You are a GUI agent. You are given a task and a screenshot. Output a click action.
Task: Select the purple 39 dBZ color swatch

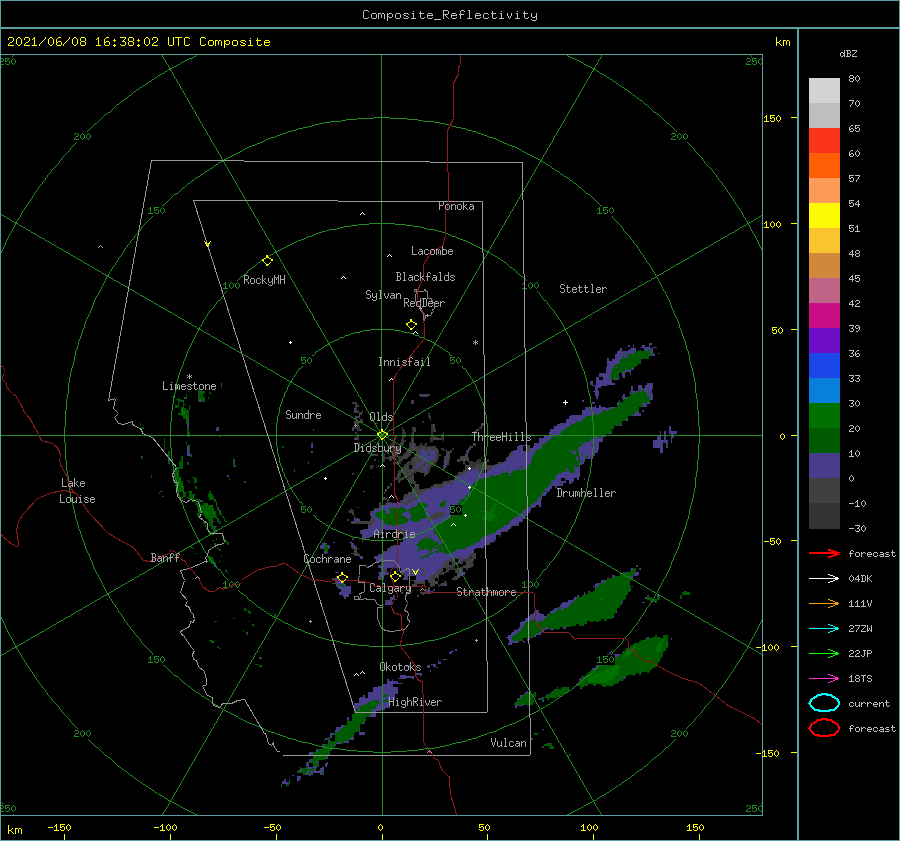[824, 340]
